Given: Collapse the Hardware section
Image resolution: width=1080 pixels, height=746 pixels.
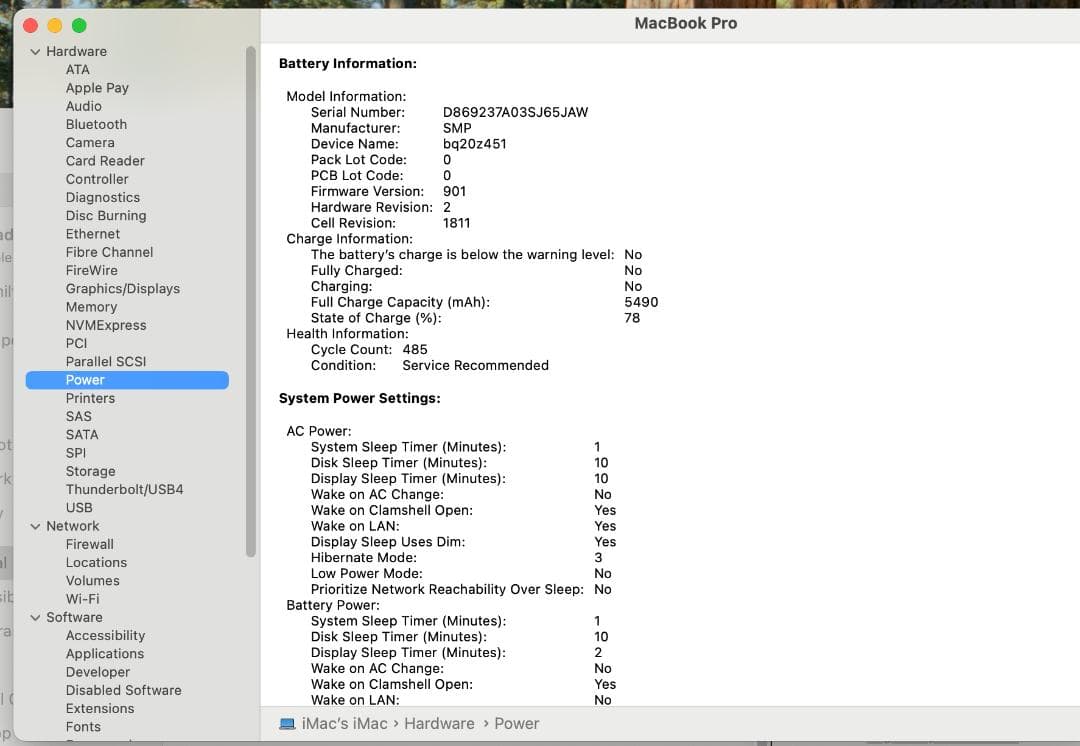Looking at the screenshot, I should (35, 51).
